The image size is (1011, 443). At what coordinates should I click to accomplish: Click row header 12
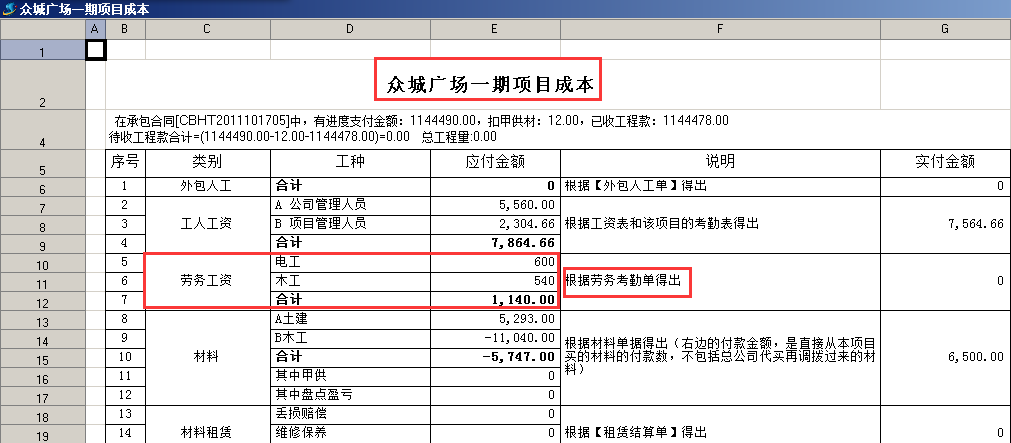pos(43,300)
